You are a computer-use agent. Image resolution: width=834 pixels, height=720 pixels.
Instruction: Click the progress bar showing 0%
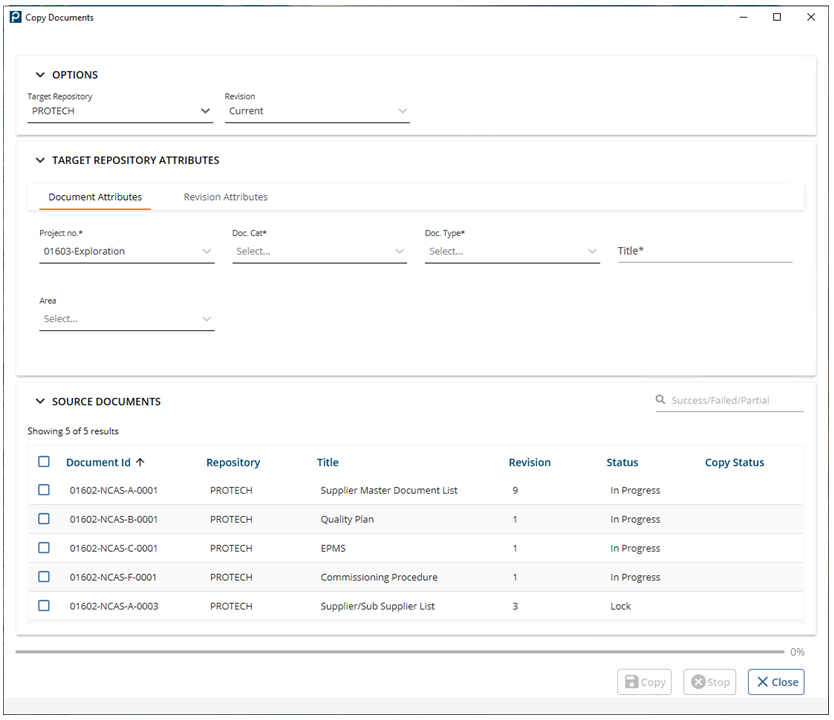pos(400,651)
